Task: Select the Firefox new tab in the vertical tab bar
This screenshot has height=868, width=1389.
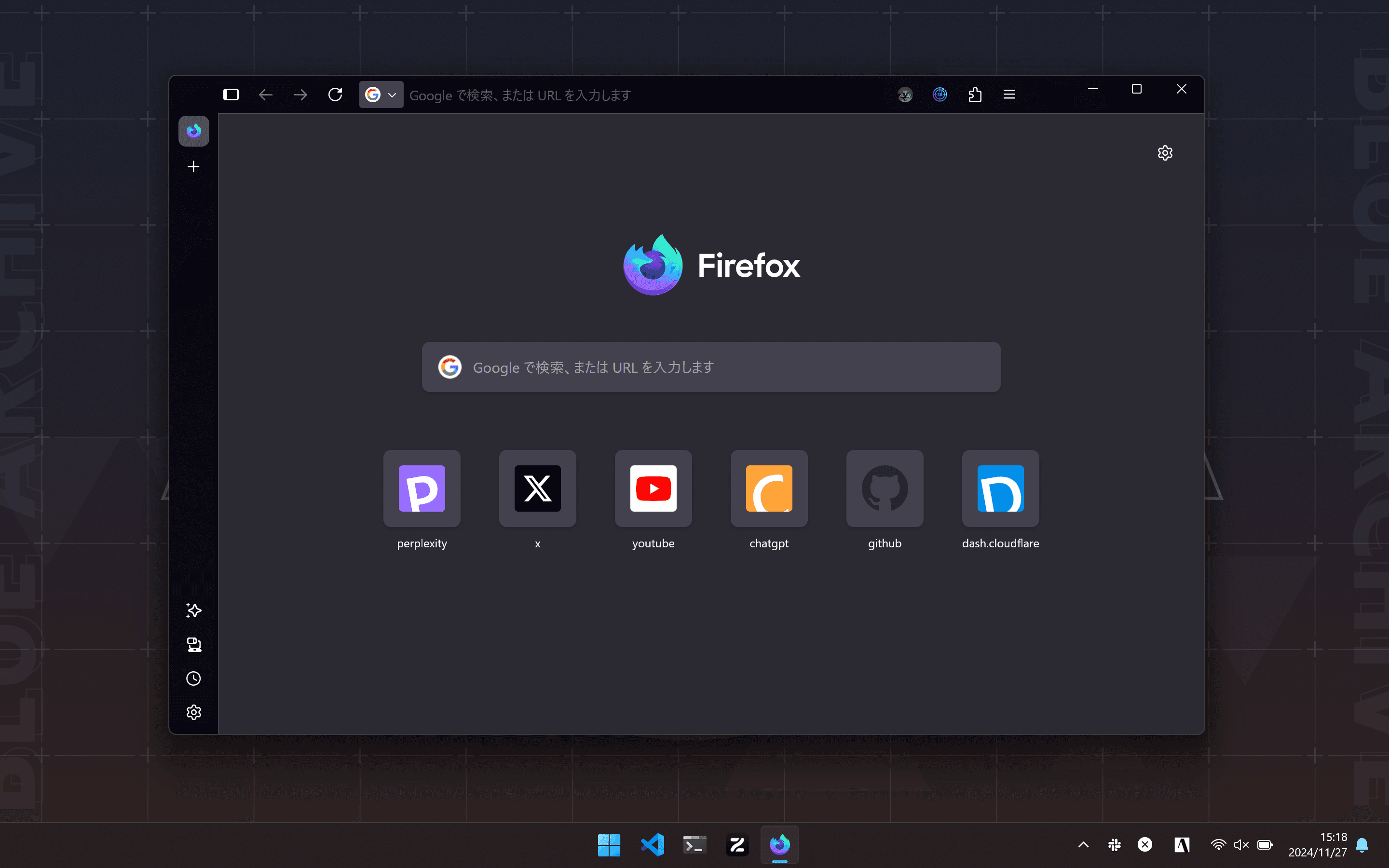Action: click(194, 131)
